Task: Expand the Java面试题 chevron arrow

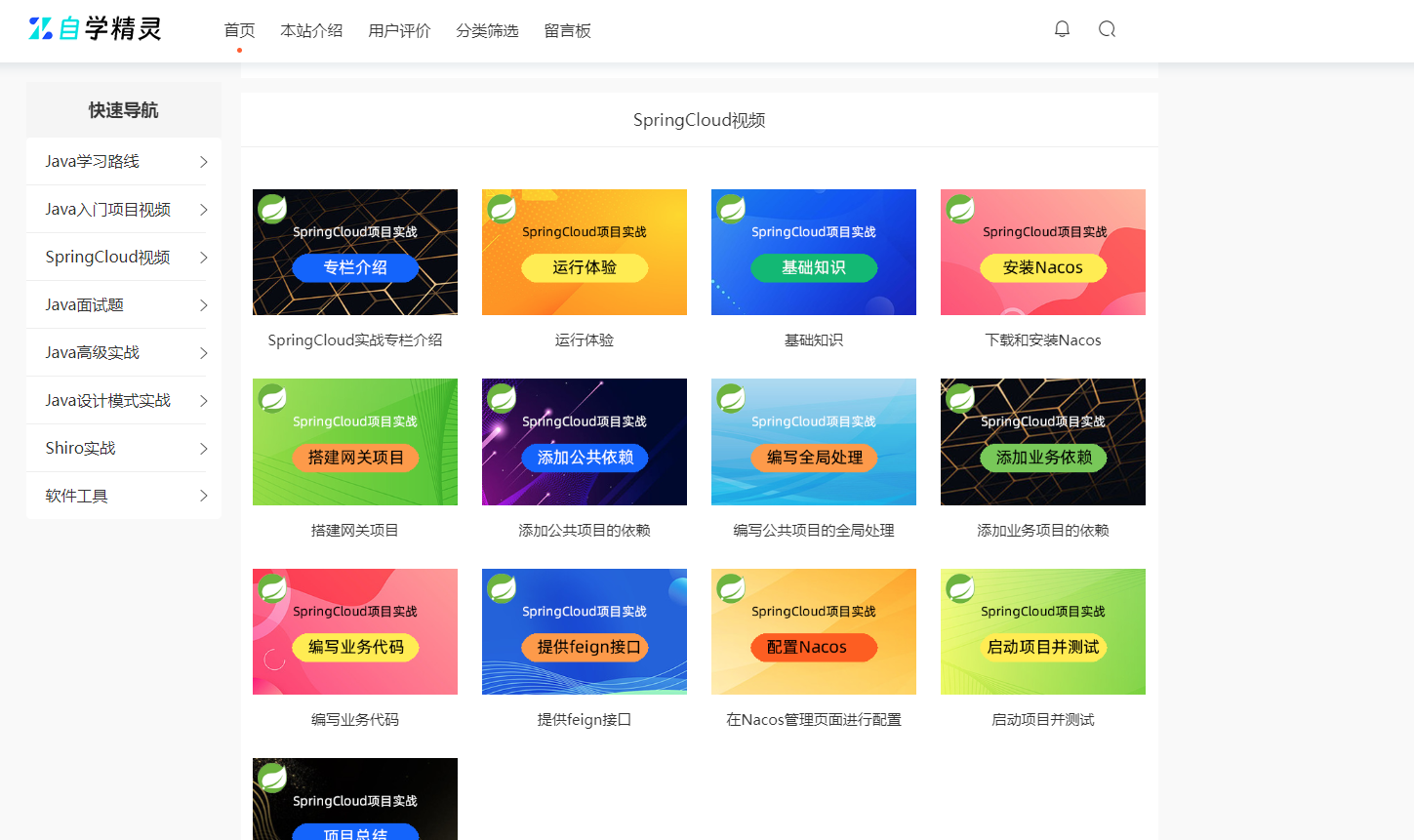Action: [203, 305]
